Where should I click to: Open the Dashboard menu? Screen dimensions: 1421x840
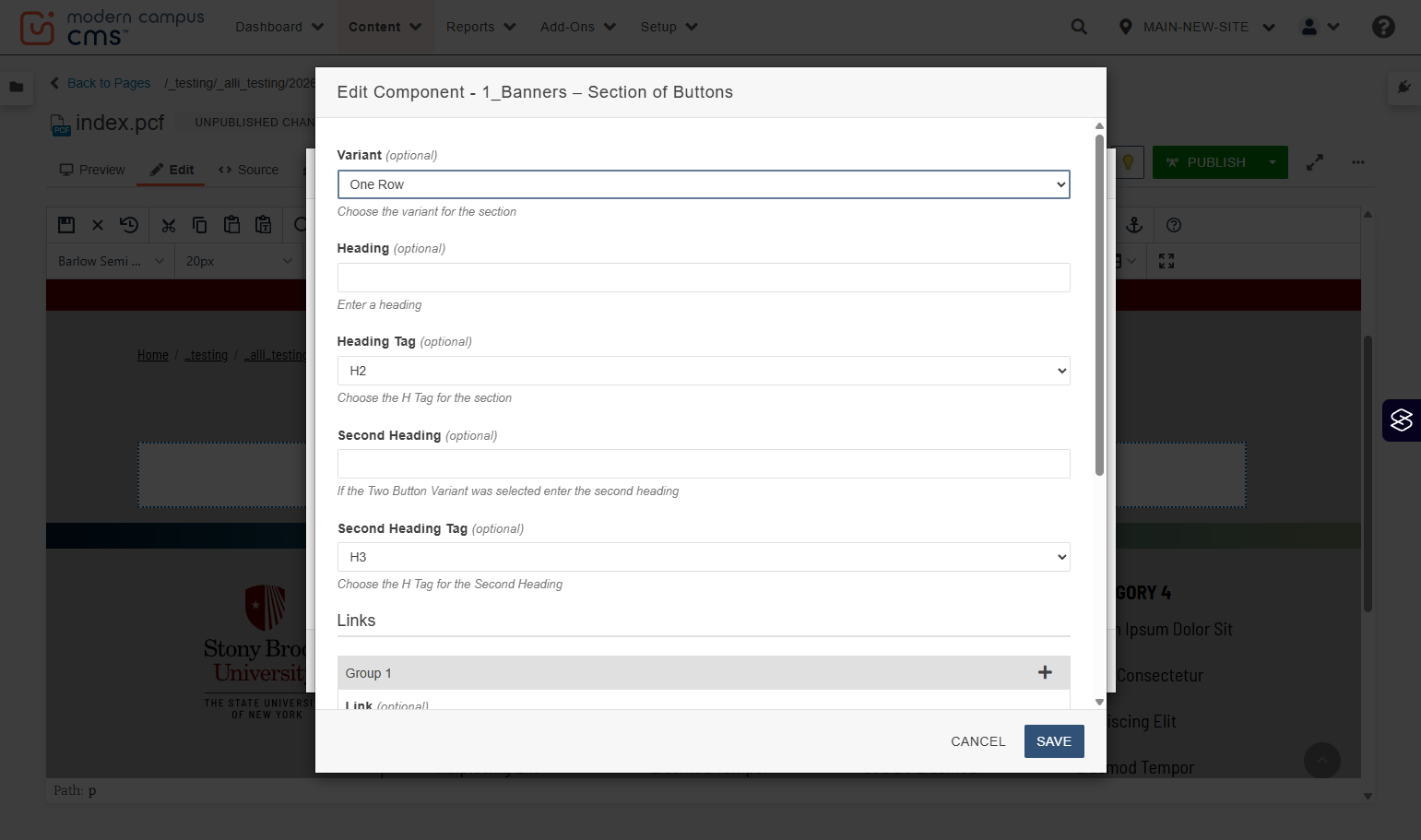point(279,27)
